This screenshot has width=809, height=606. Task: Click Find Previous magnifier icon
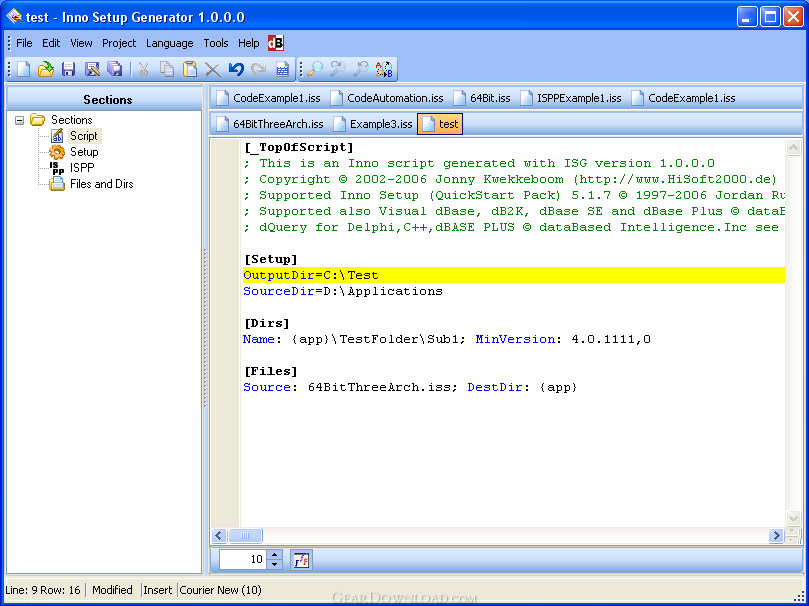click(361, 69)
